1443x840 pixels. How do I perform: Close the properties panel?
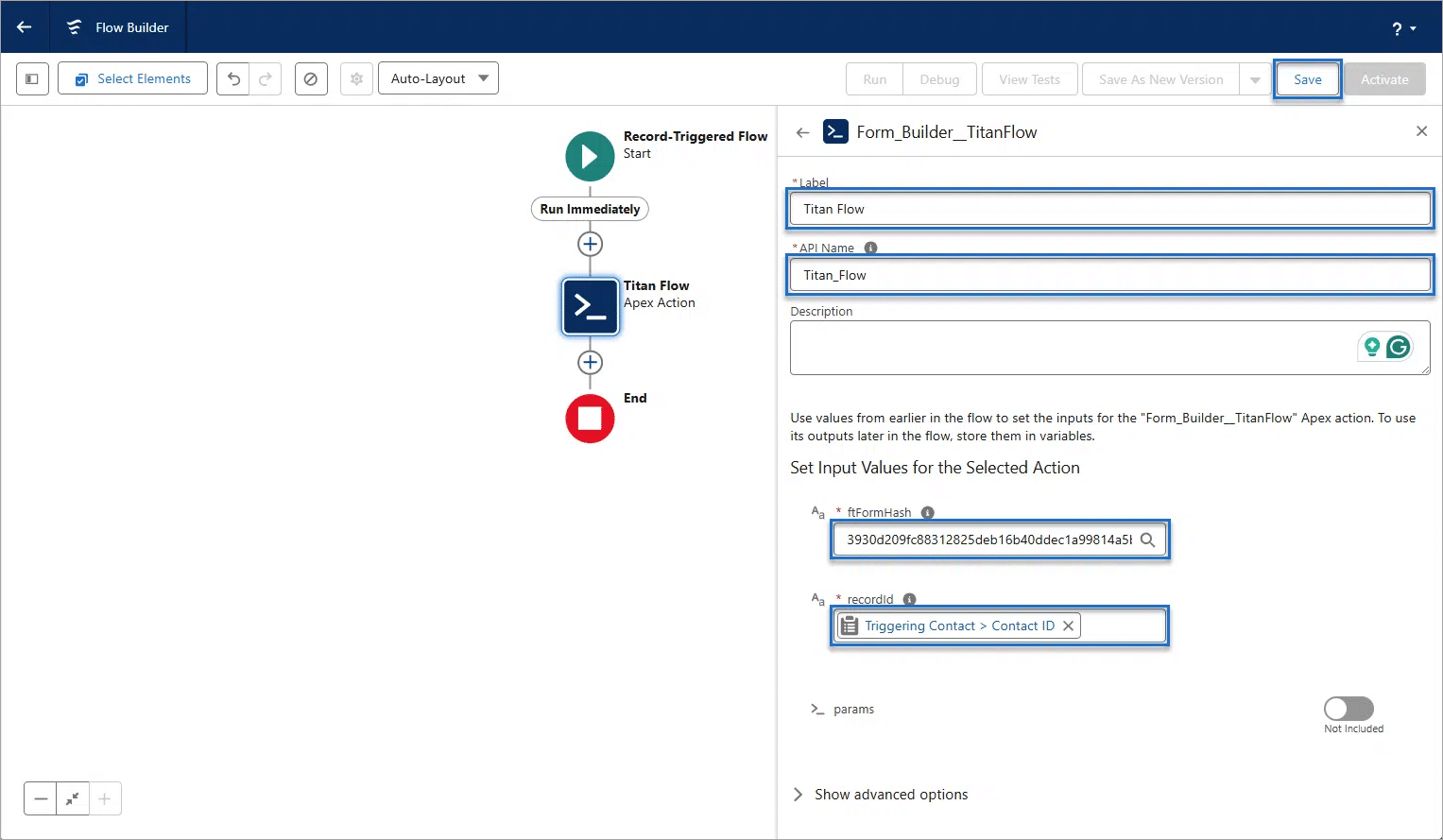(1421, 131)
